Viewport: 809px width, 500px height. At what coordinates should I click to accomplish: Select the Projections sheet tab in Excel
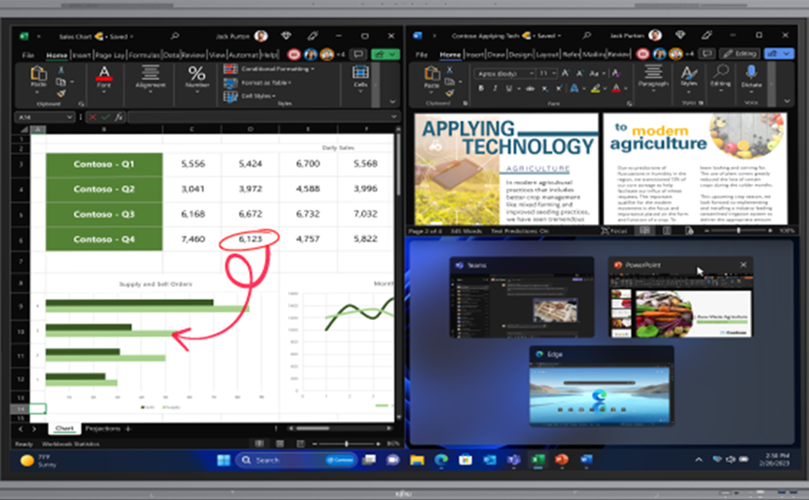point(101,428)
